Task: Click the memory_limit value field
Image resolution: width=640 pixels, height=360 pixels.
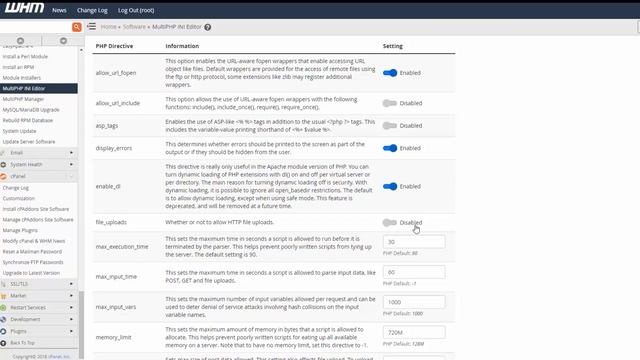Action: pyautogui.click(x=414, y=332)
